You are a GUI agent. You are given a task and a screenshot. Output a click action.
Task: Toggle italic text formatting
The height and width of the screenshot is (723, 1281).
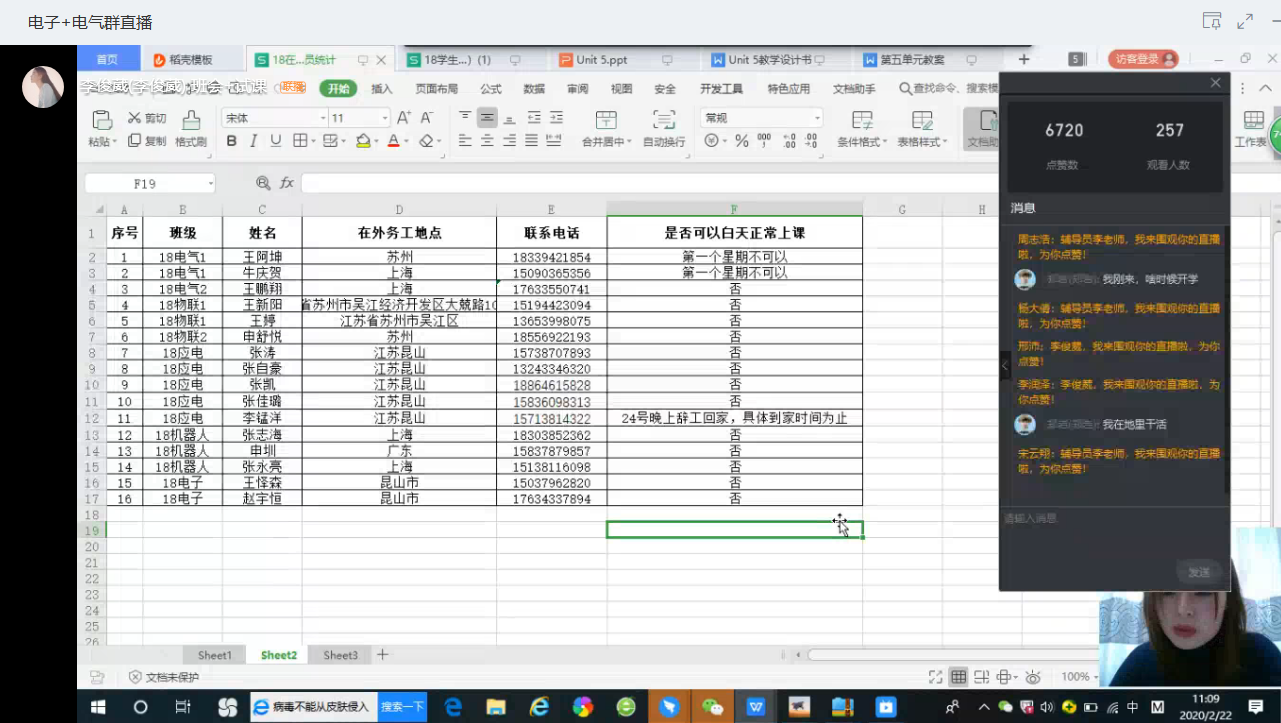pyautogui.click(x=254, y=141)
